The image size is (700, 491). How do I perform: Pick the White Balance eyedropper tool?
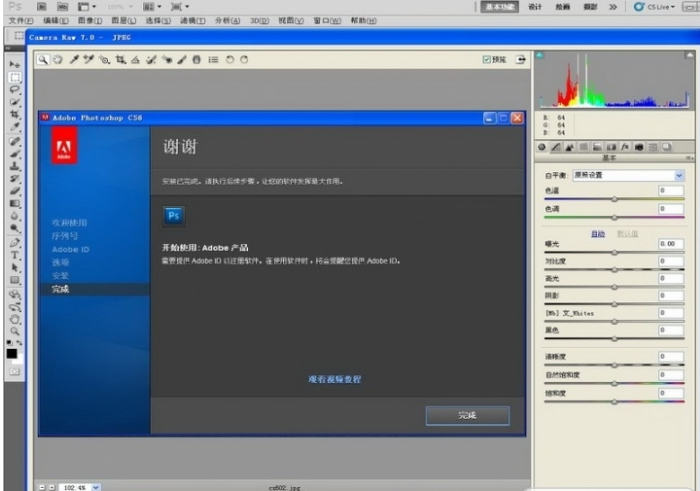pyautogui.click(x=74, y=59)
